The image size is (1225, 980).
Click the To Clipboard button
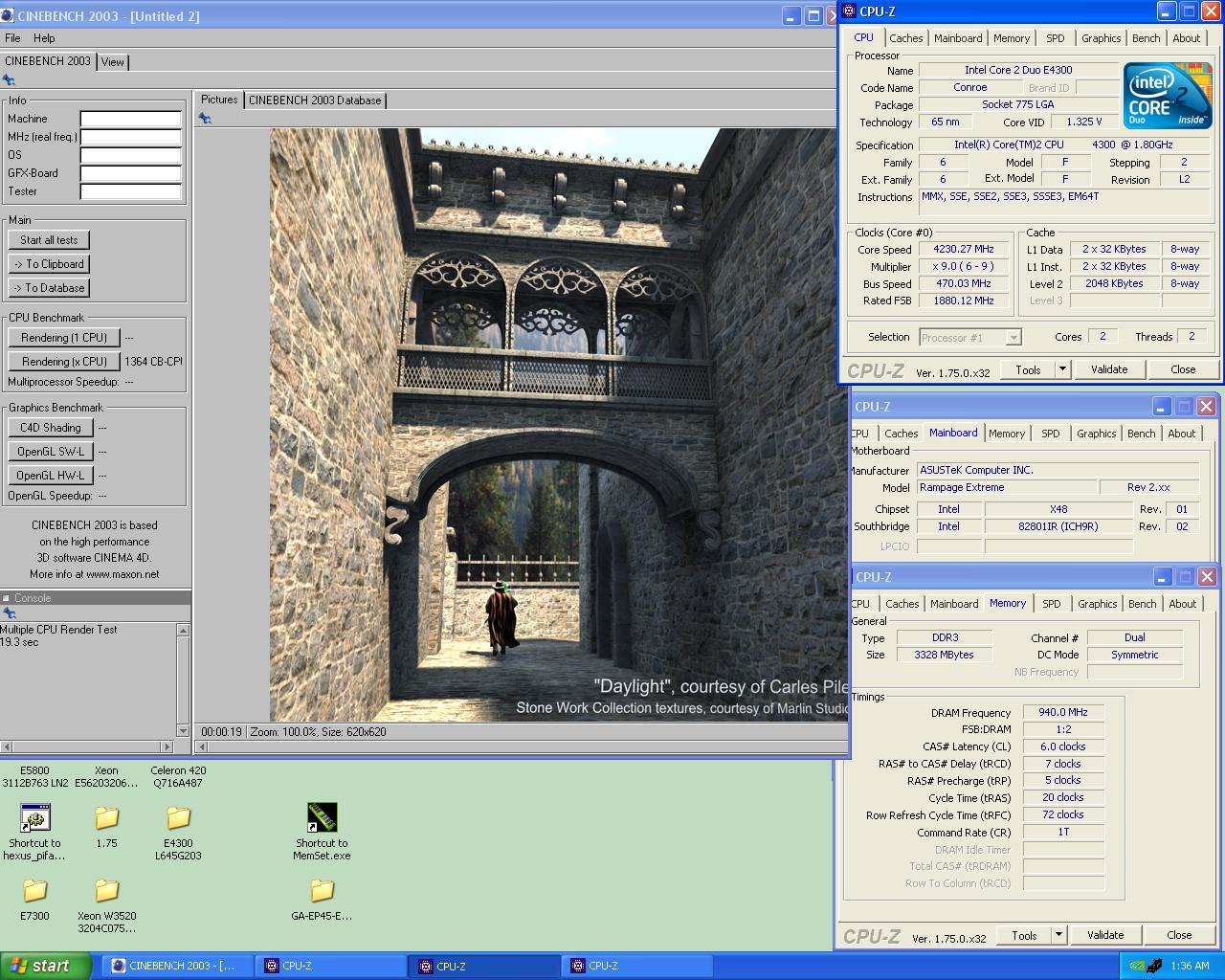pyautogui.click(x=49, y=264)
